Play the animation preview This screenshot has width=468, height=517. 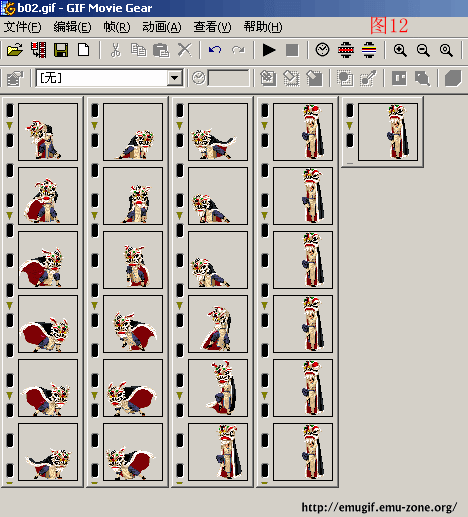pos(269,50)
